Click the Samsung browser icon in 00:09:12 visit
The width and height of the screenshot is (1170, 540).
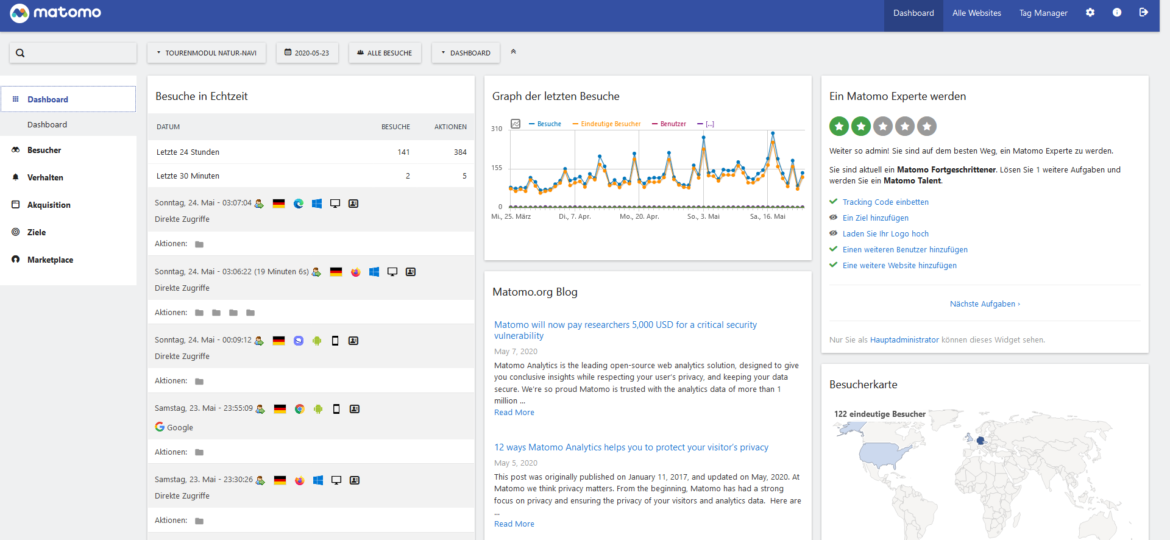[298, 340]
